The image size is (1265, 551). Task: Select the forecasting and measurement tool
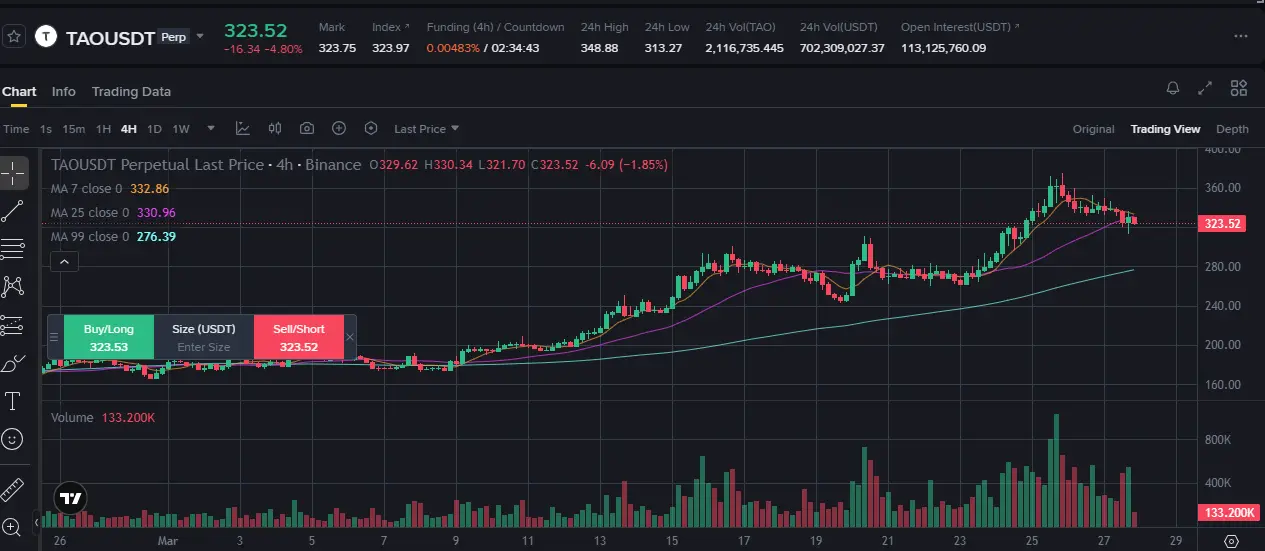[x=13, y=324]
